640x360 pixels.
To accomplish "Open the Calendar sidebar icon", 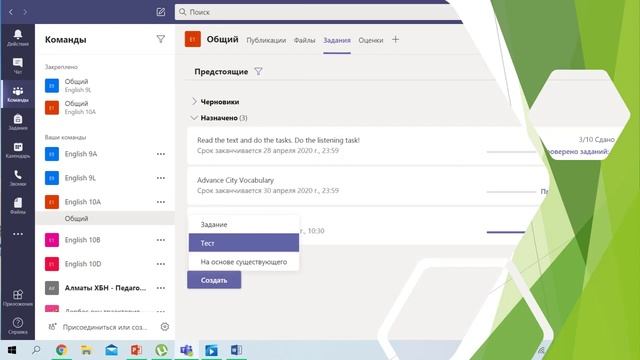I will coord(18,150).
